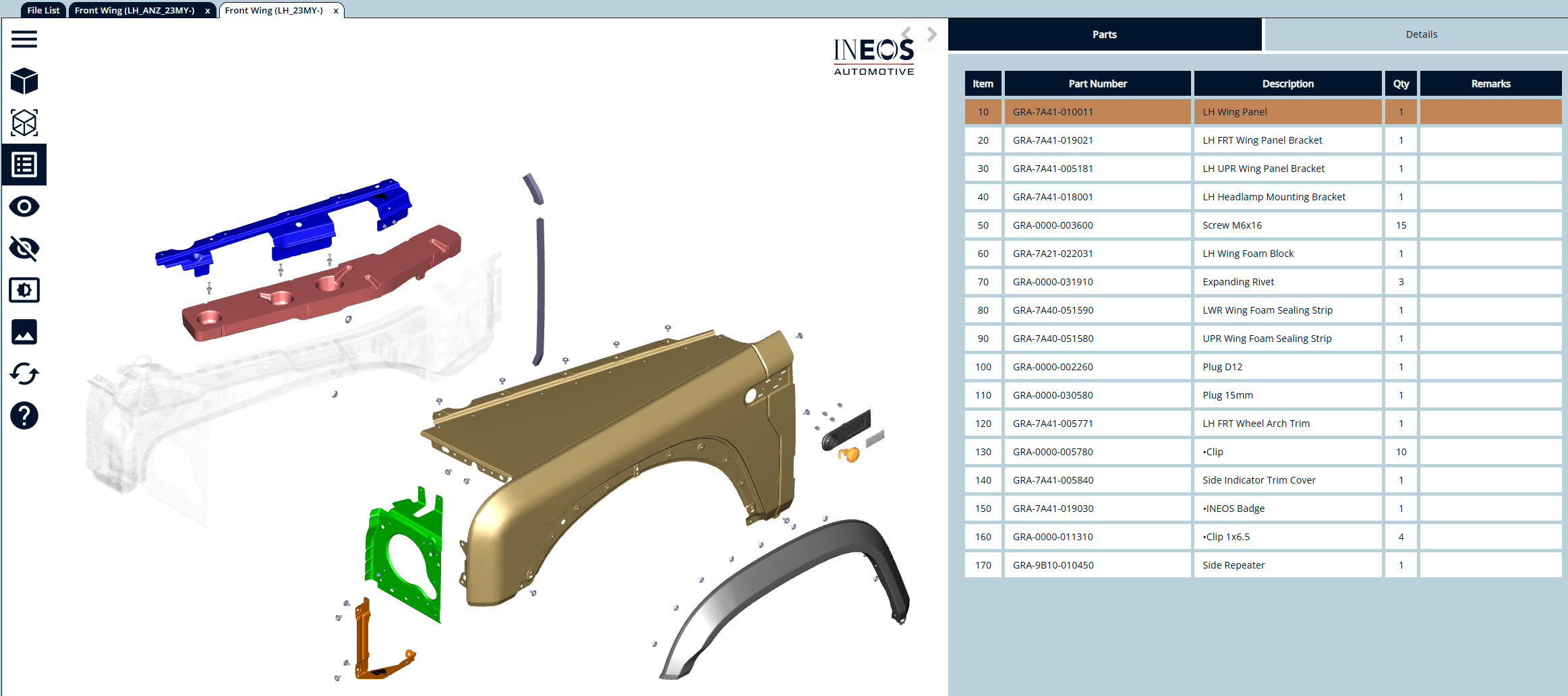
Task: Open the hamburger menu
Action: 24,39
